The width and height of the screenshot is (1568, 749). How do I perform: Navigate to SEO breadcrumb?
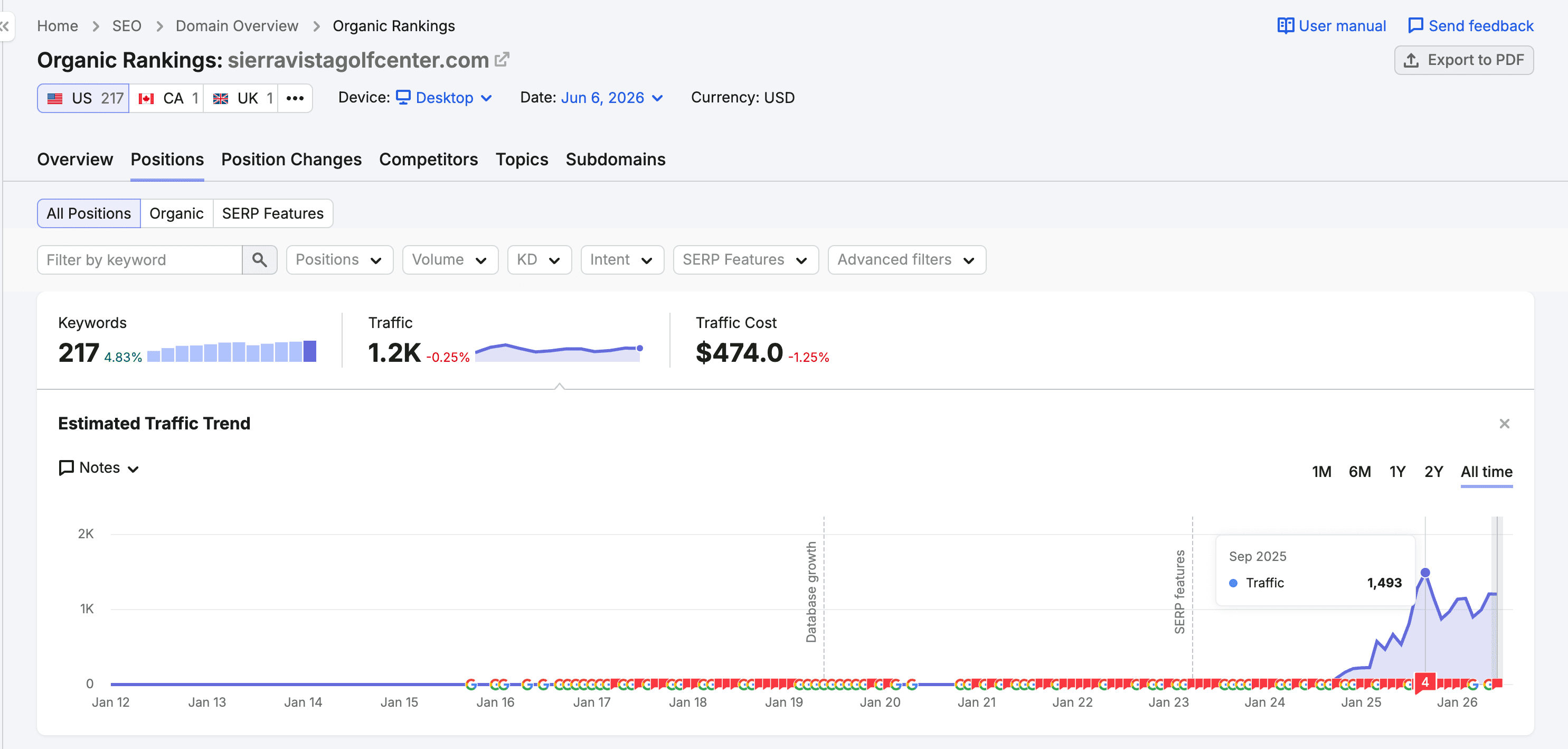[x=127, y=25]
